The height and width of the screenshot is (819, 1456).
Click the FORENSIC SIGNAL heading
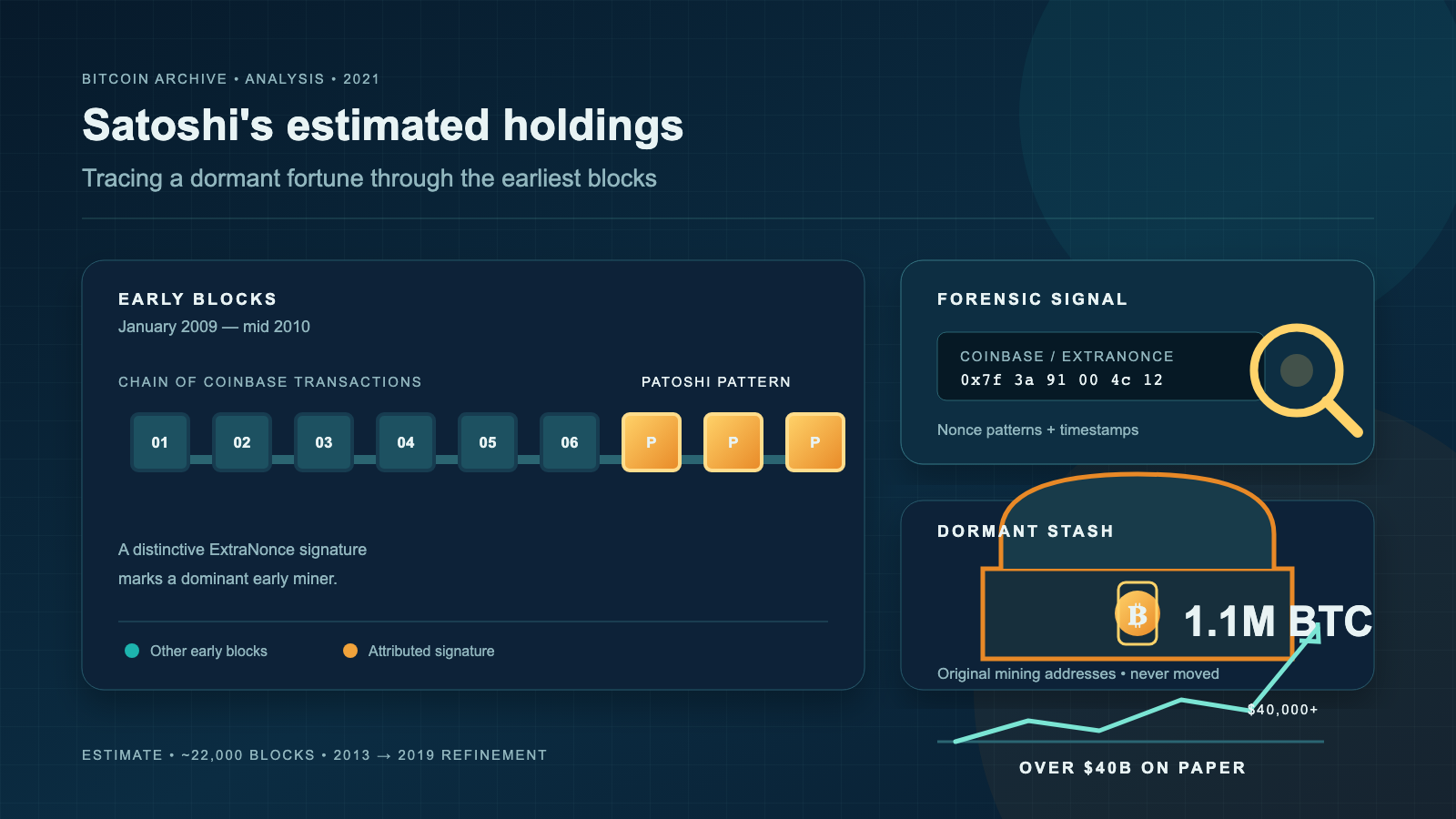click(x=1032, y=299)
